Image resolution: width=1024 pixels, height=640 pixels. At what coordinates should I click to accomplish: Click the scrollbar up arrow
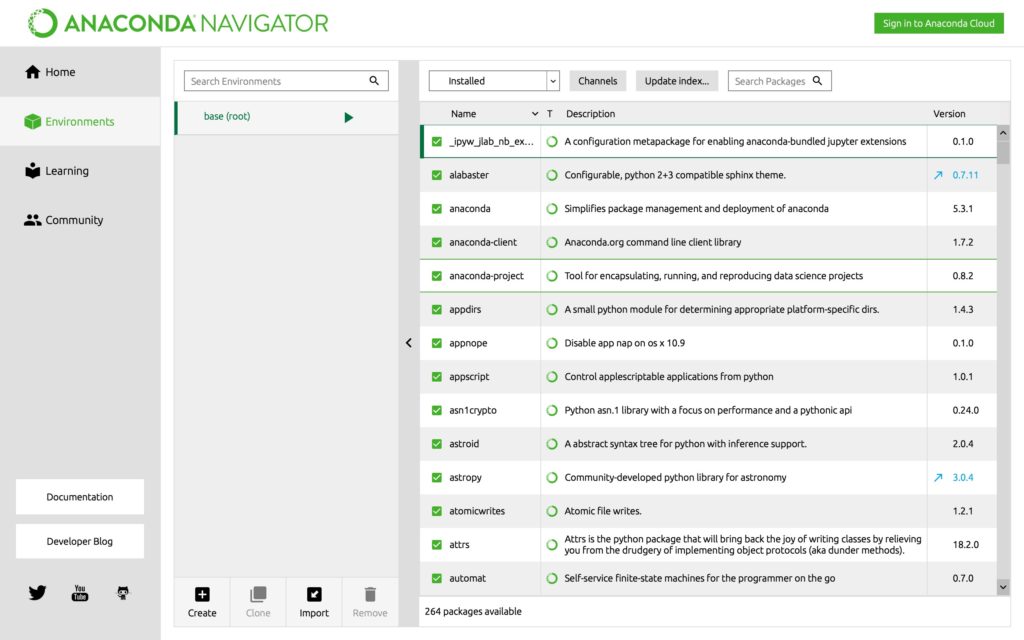point(1003,133)
